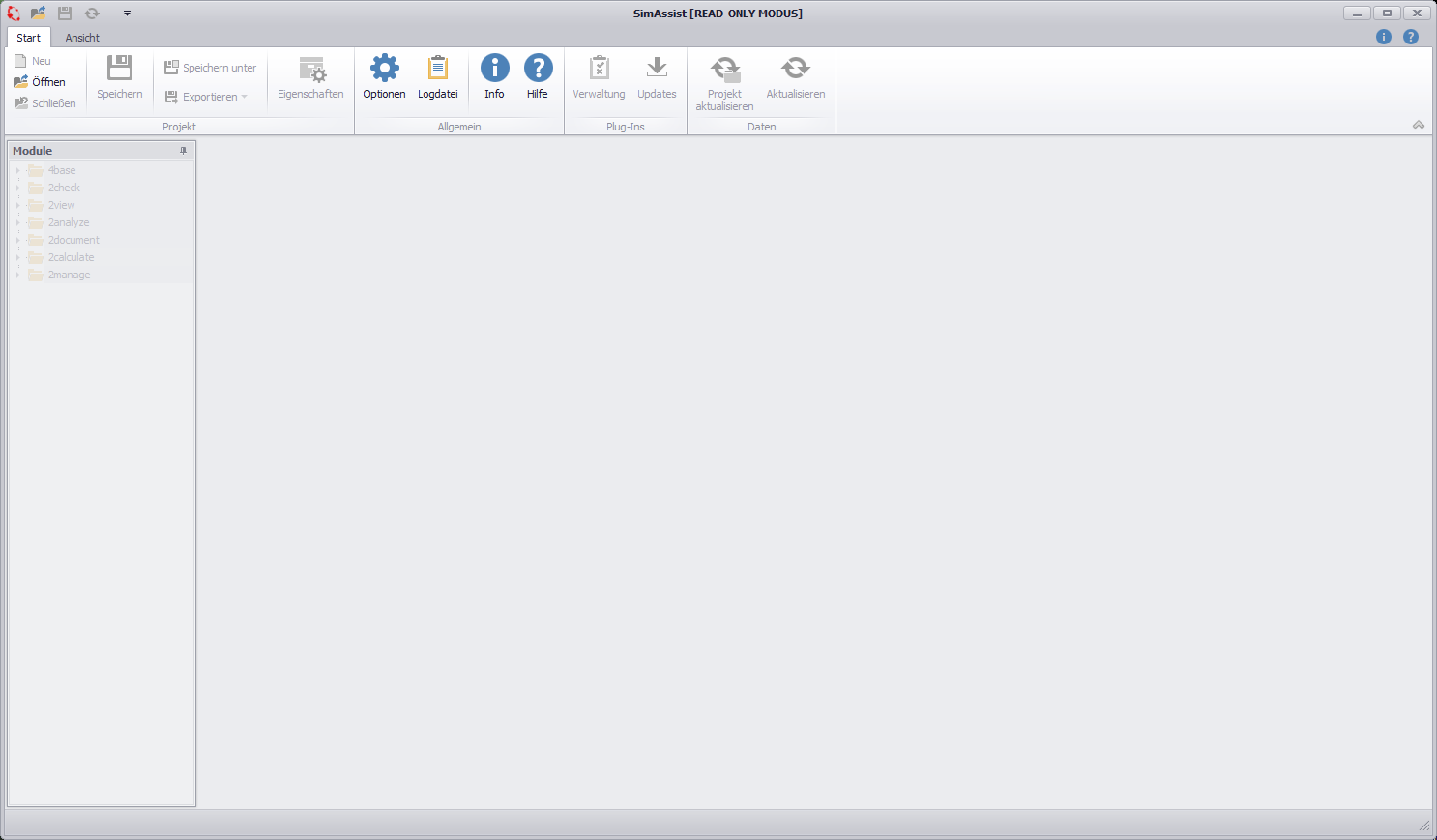
Task: Click Speichern unter in ribbon
Action: [211, 68]
